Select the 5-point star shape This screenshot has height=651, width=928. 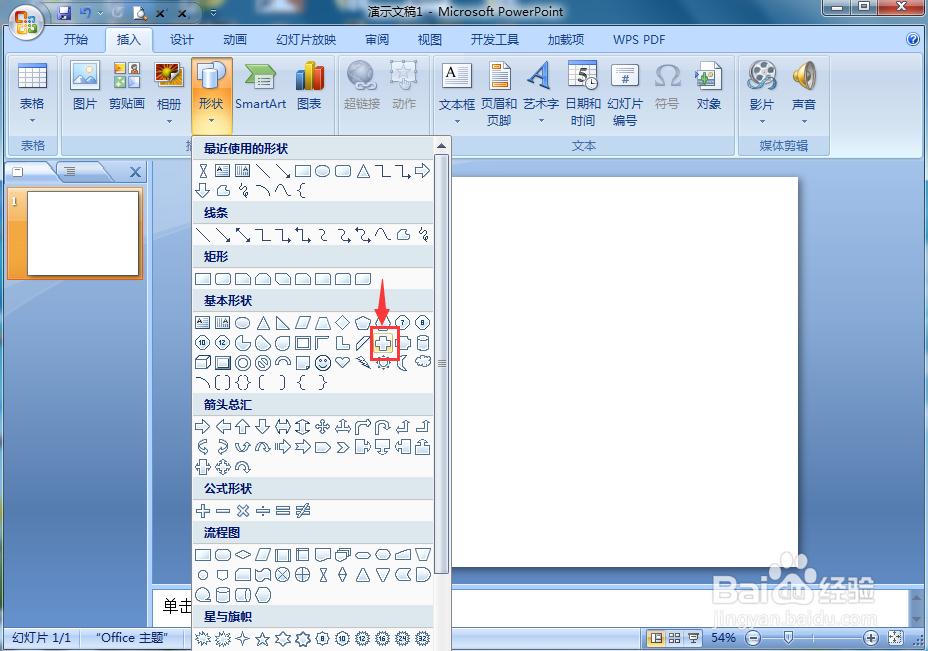(x=263, y=639)
